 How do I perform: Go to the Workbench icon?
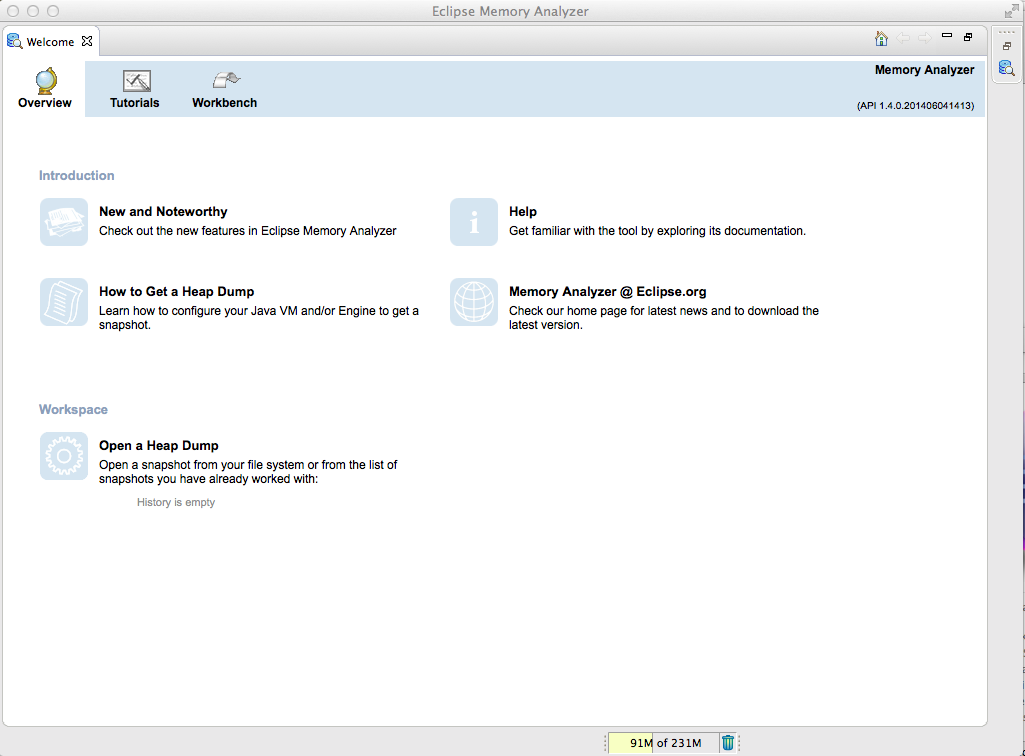[226, 80]
